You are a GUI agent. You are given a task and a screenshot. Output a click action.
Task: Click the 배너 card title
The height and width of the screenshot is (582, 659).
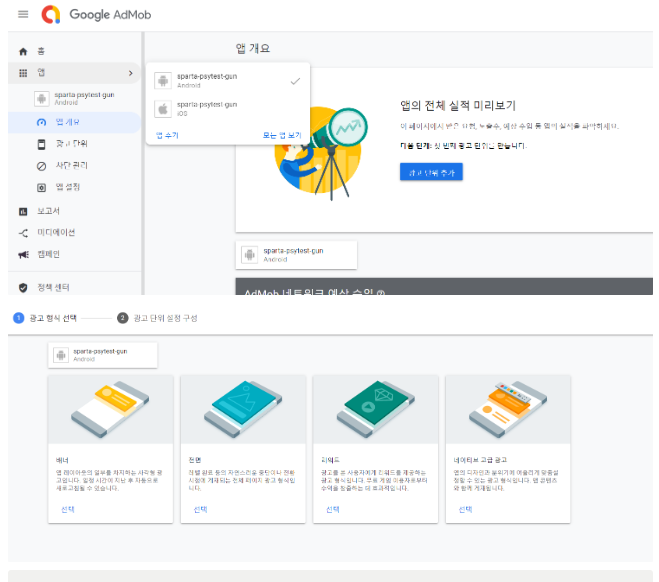coord(62,461)
